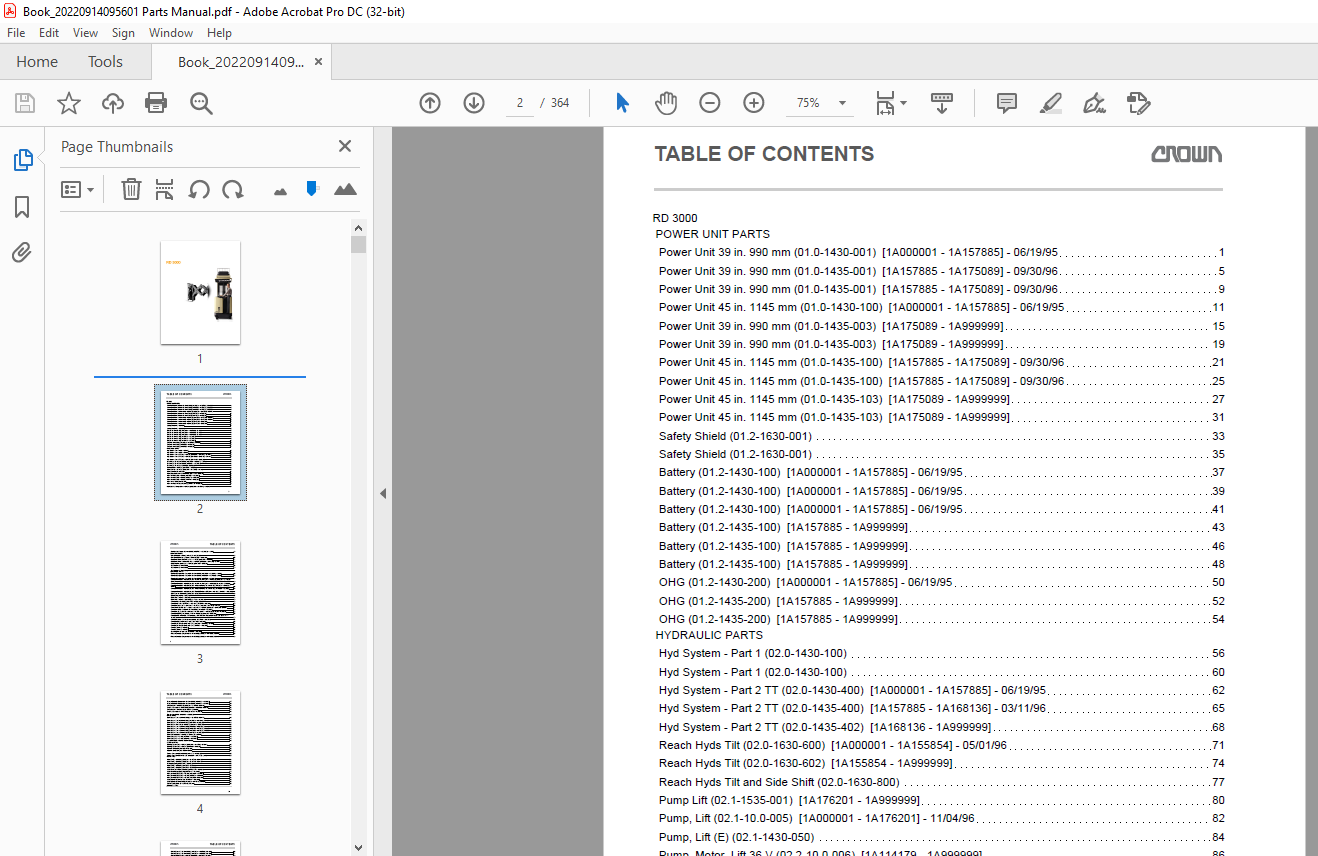Select the highlight text pen tool
The width and height of the screenshot is (1318, 856).
click(1050, 103)
